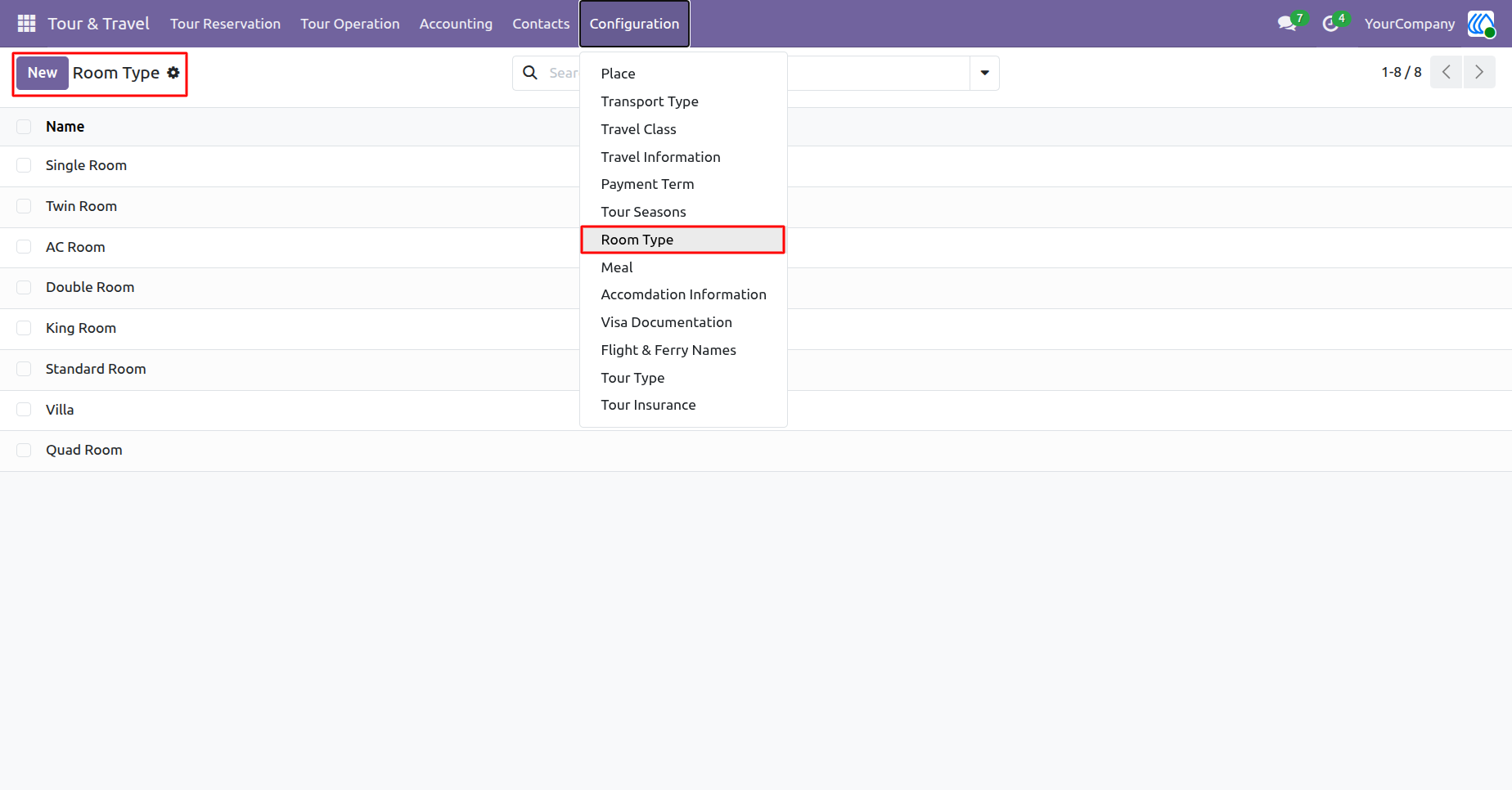The height and width of the screenshot is (790, 1512).
Task: Open the activities clock icon
Action: click(1331, 24)
